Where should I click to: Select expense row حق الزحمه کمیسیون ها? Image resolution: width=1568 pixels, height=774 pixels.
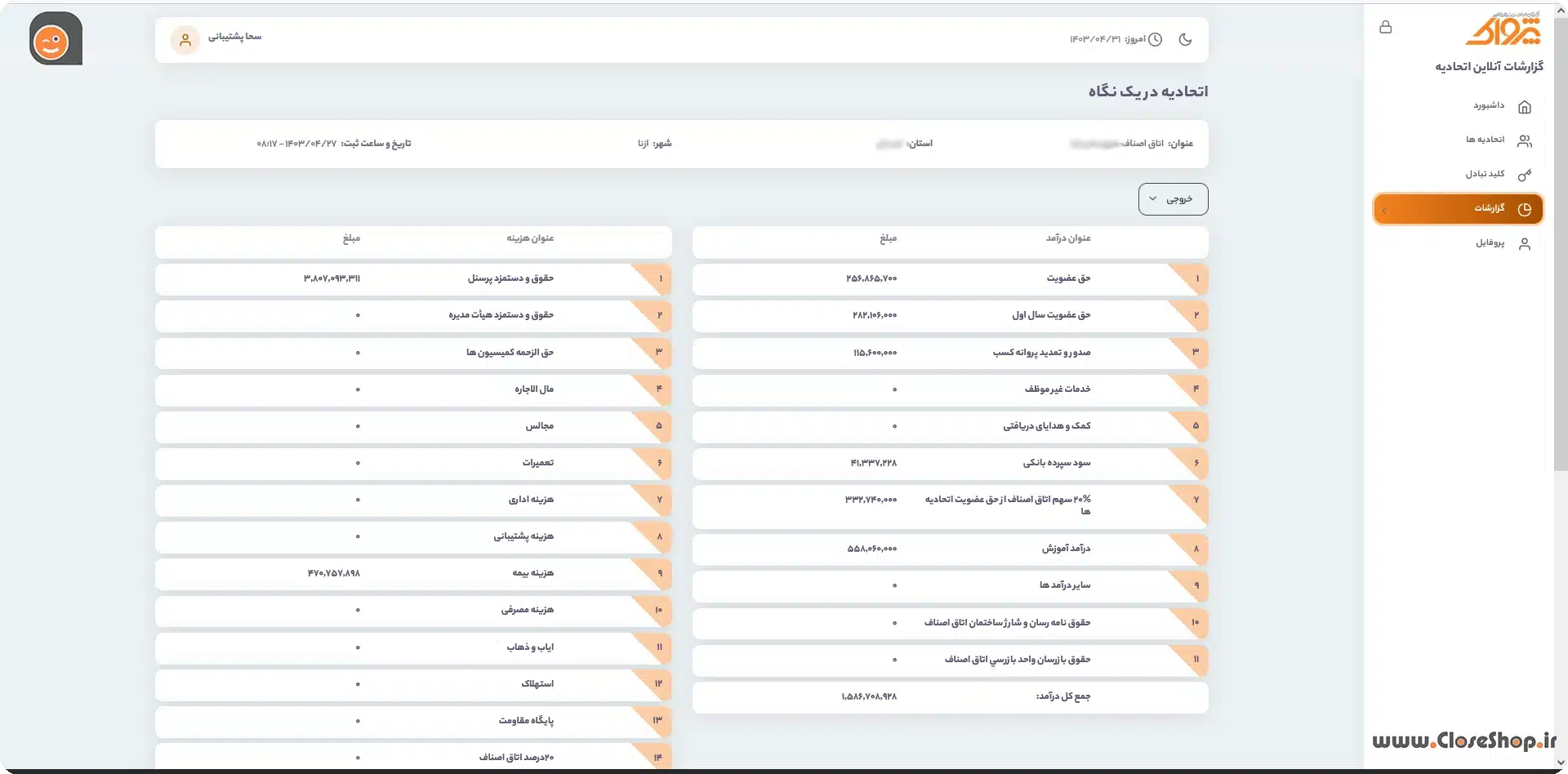click(413, 353)
